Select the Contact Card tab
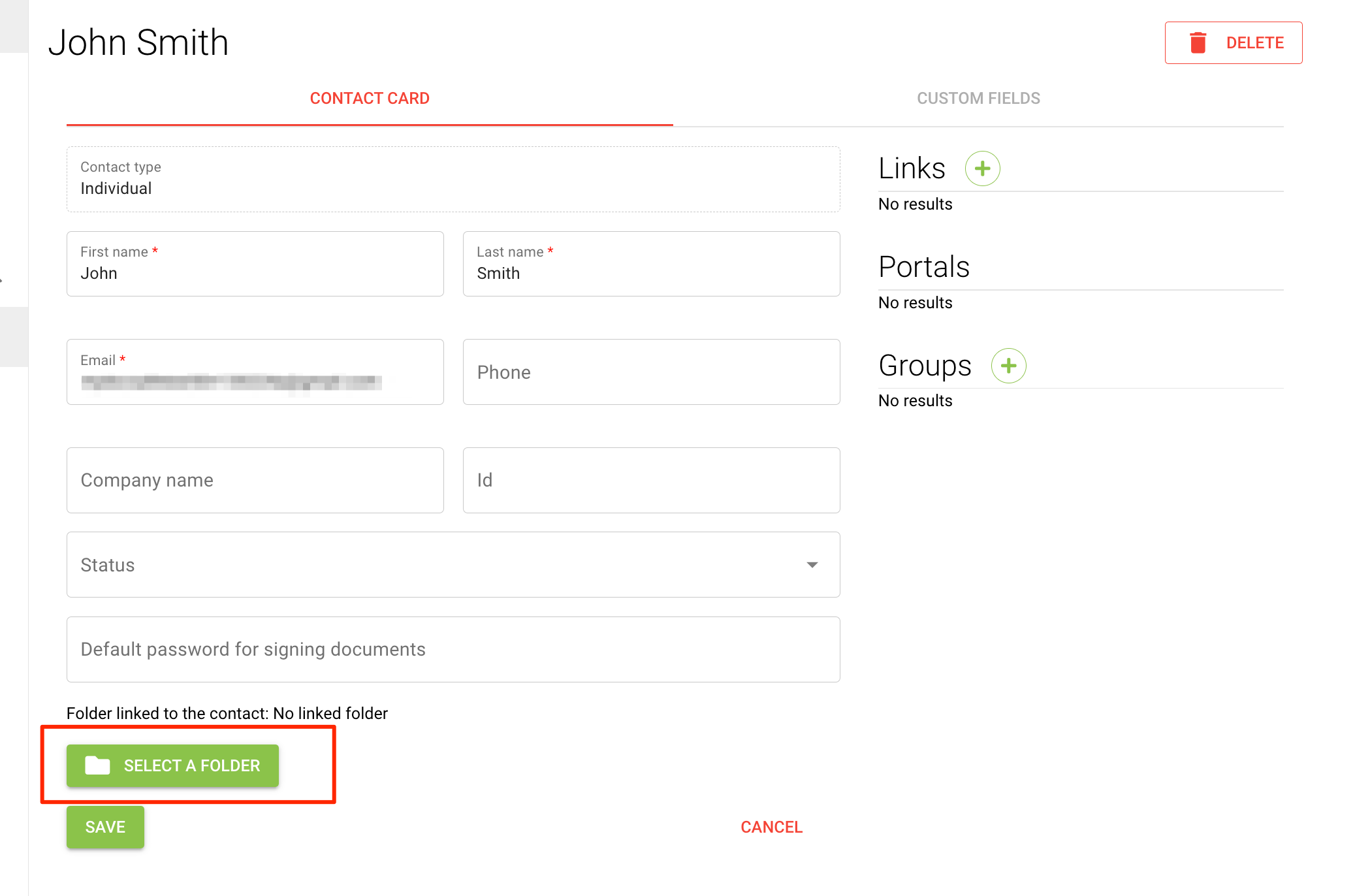The width and height of the screenshot is (1370, 896). 370,99
